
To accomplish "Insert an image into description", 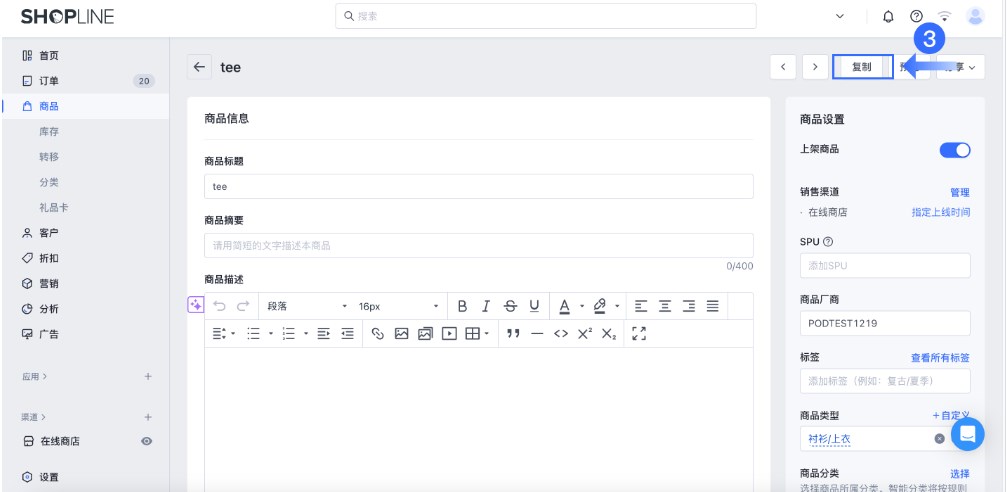I will [x=401, y=334].
